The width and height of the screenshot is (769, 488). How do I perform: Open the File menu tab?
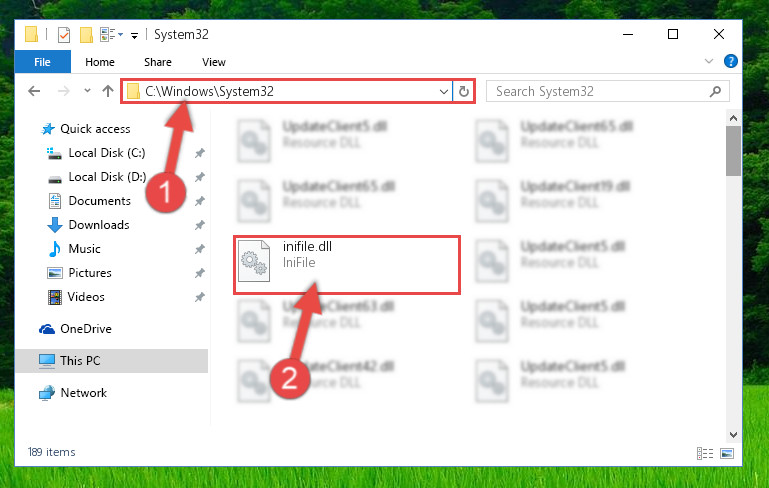42,62
